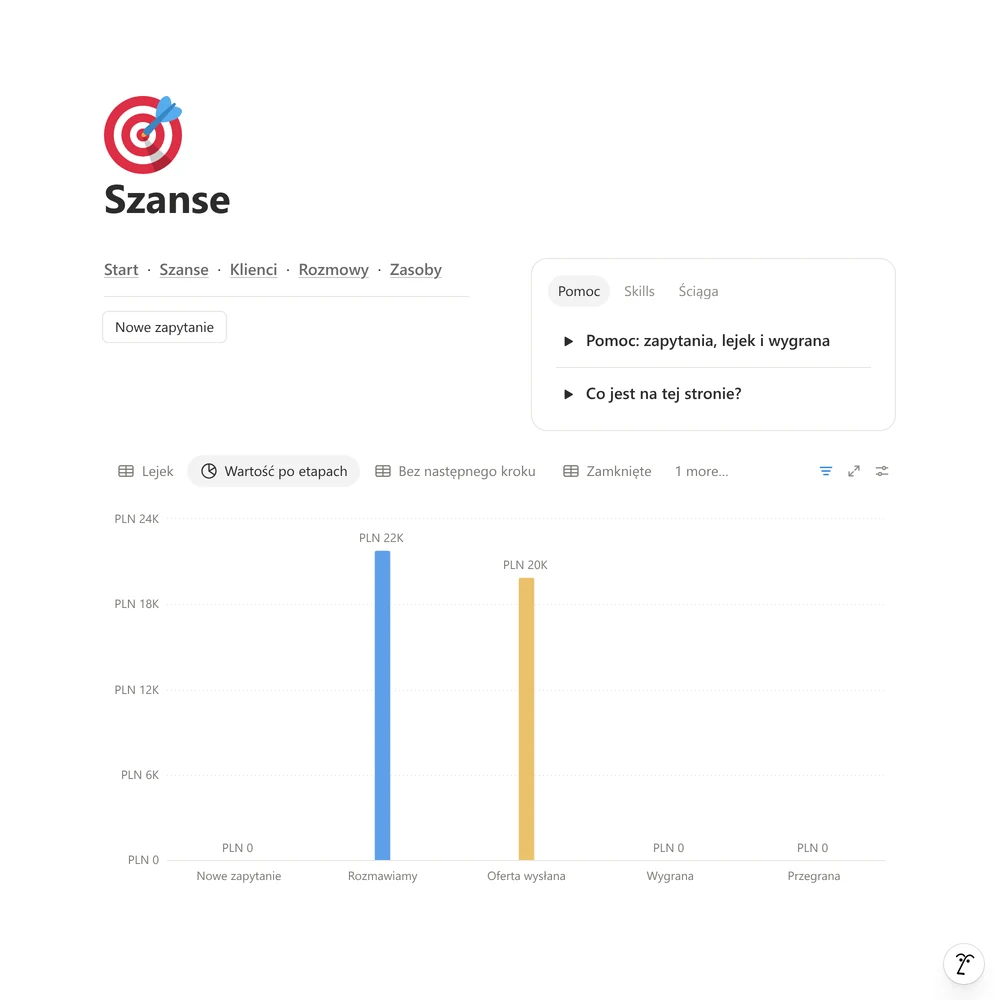Click the 'PLN 22K' bar value label
The width and height of the screenshot is (1000, 1000).
tap(381, 538)
